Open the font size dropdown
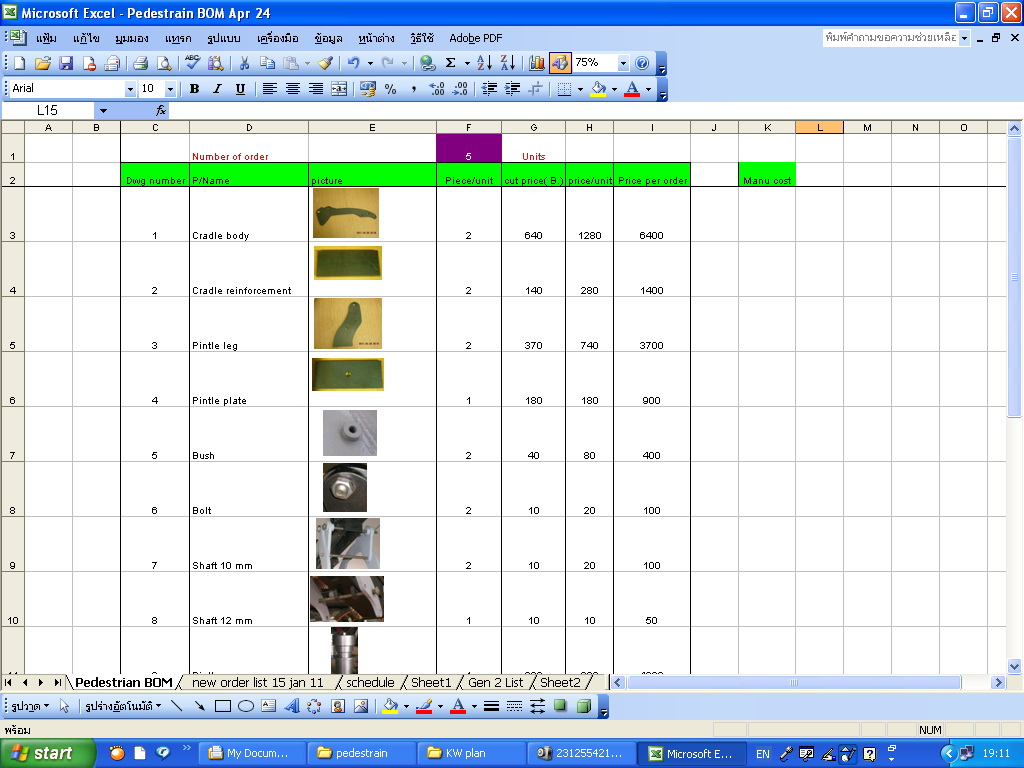 (x=170, y=89)
